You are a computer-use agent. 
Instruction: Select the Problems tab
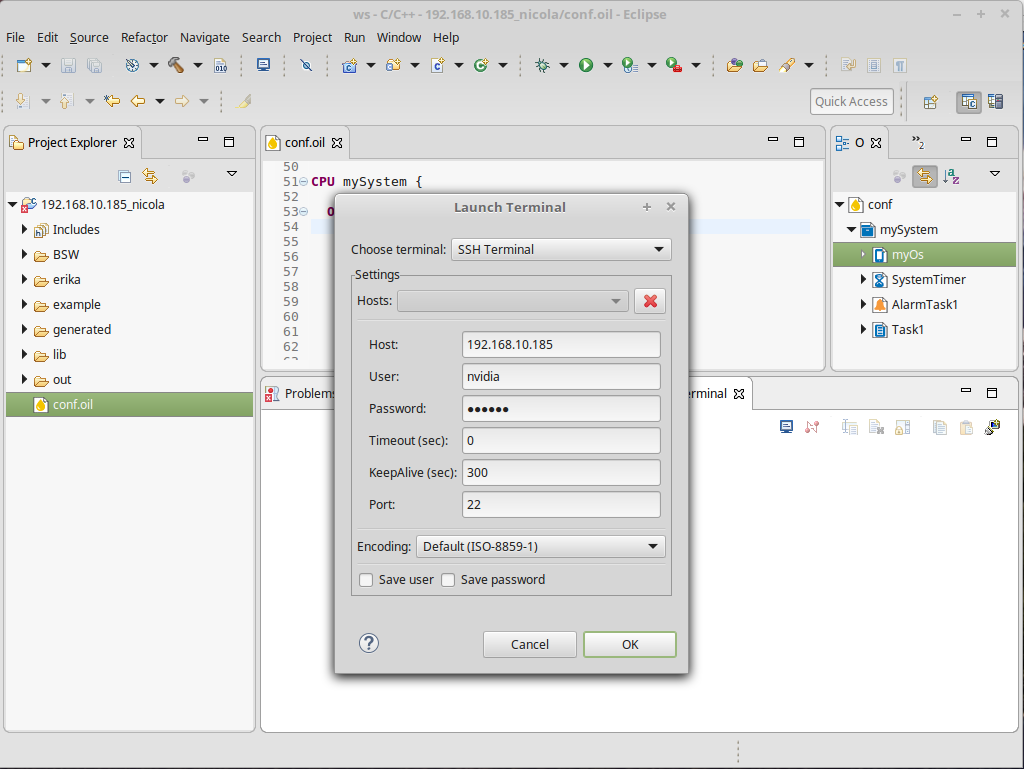[x=300, y=393]
